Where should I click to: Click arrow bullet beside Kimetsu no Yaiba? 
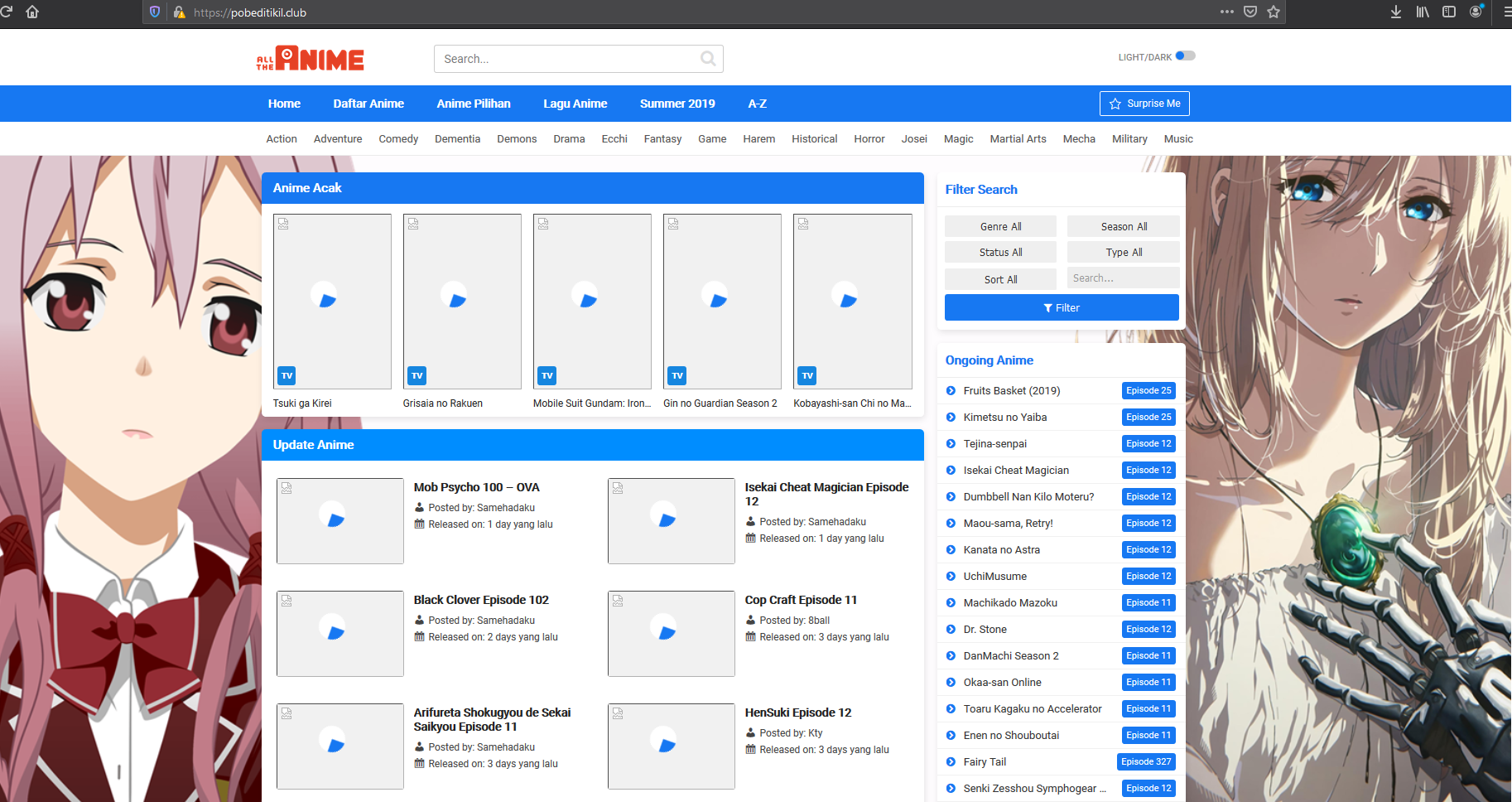(x=951, y=418)
